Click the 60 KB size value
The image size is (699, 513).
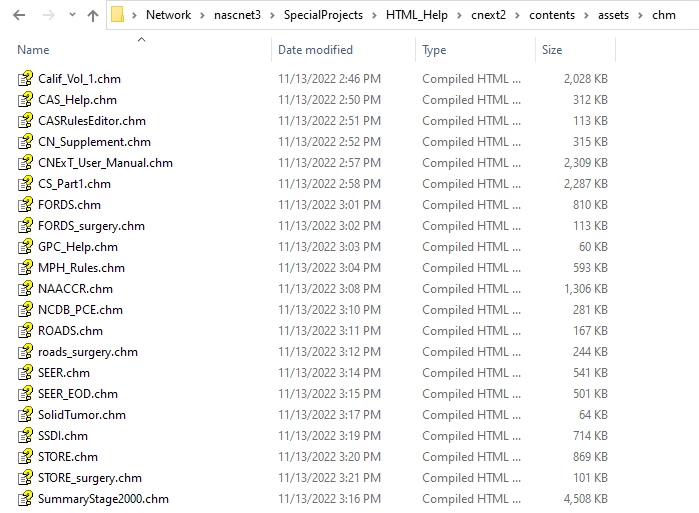593,247
